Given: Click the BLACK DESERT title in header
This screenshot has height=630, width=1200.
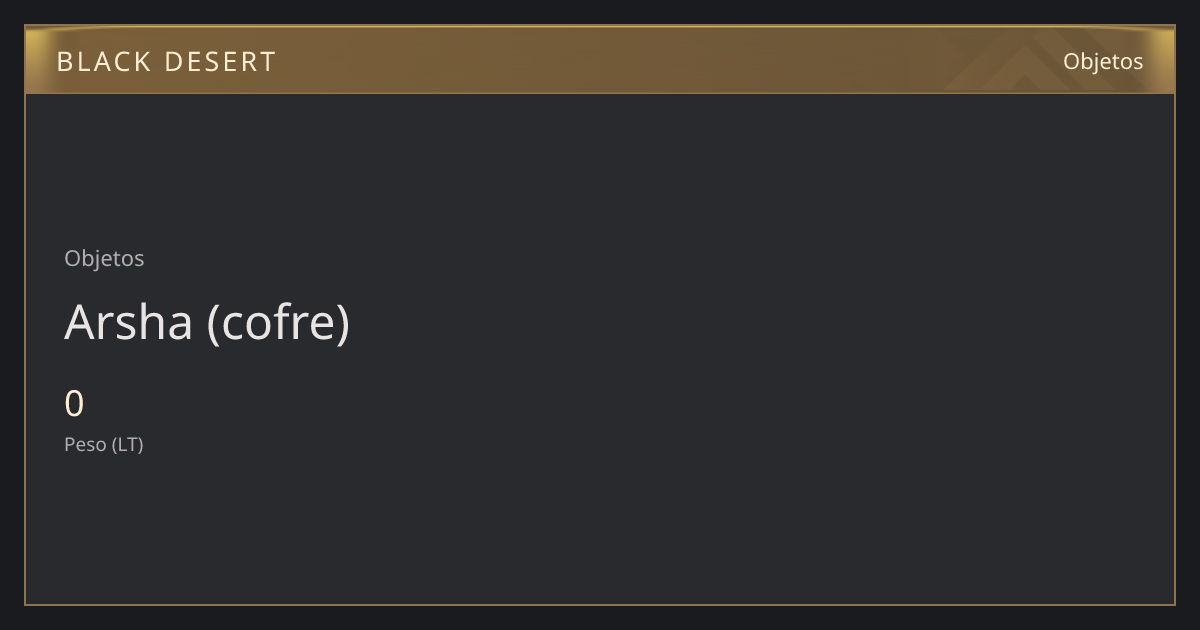Looking at the screenshot, I should coord(166,61).
